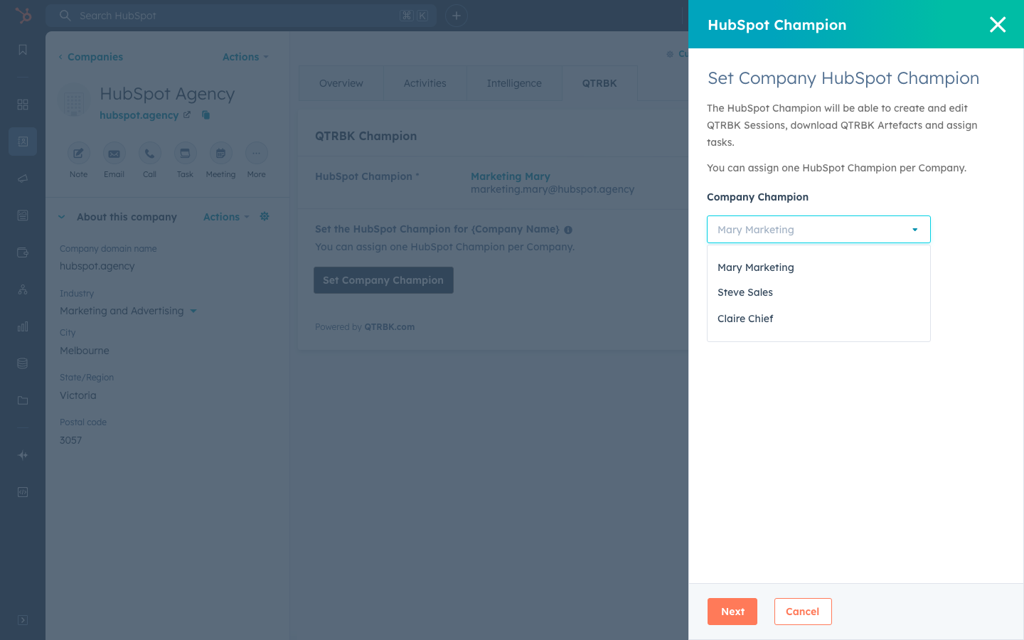This screenshot has height=640, width=1024.
Task: Switch to the QTRBK tab
Action: tap(600, 83)
